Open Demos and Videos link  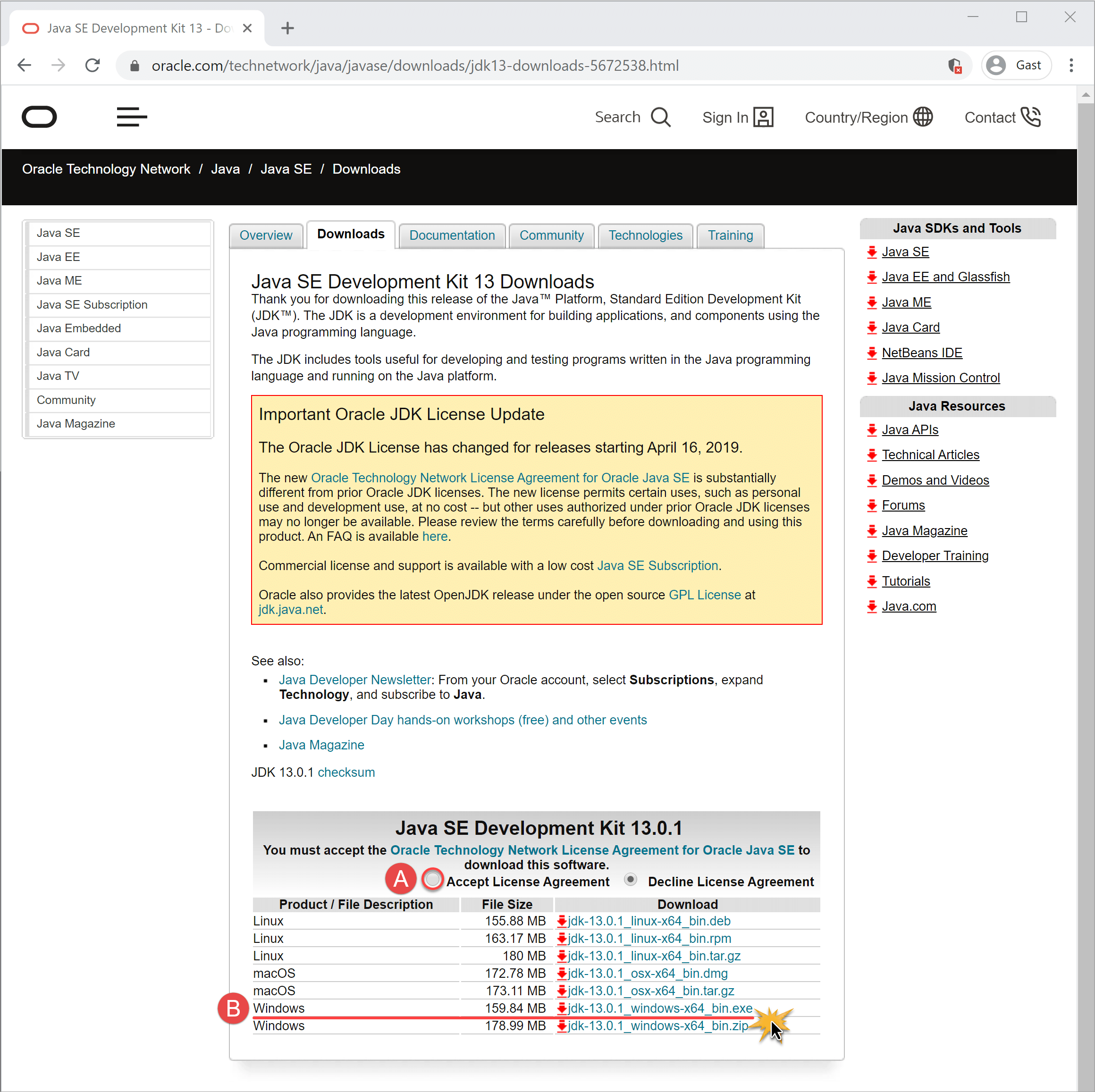click(935, 480)
